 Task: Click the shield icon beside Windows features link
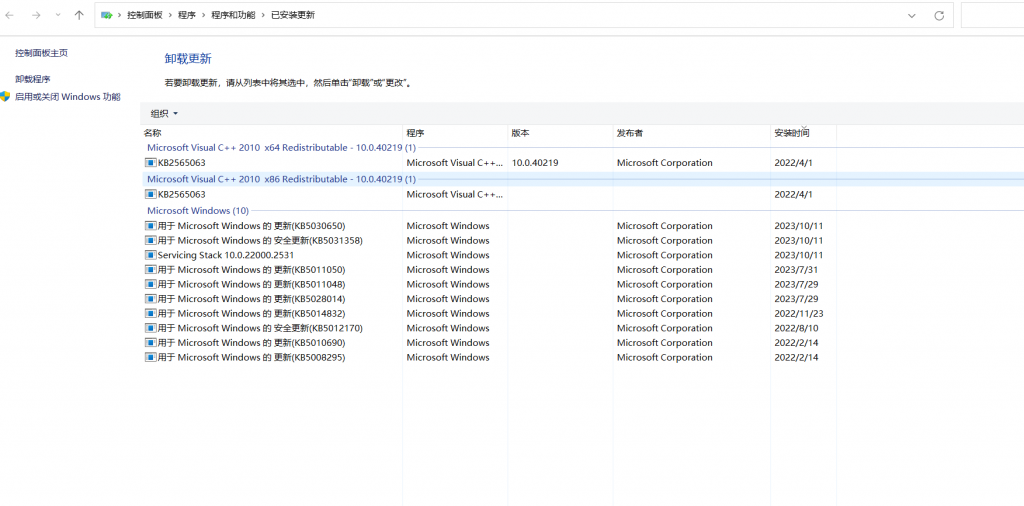[x=6, y=97]
